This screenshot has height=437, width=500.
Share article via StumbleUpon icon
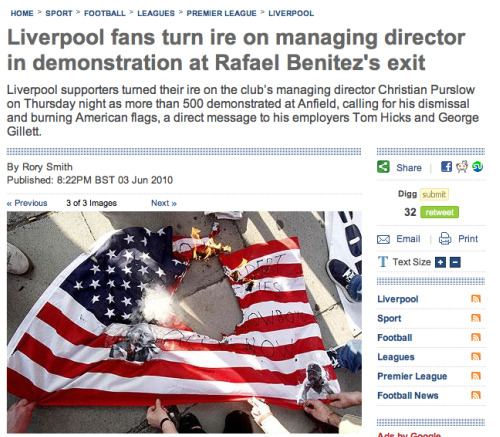point(478,166)
